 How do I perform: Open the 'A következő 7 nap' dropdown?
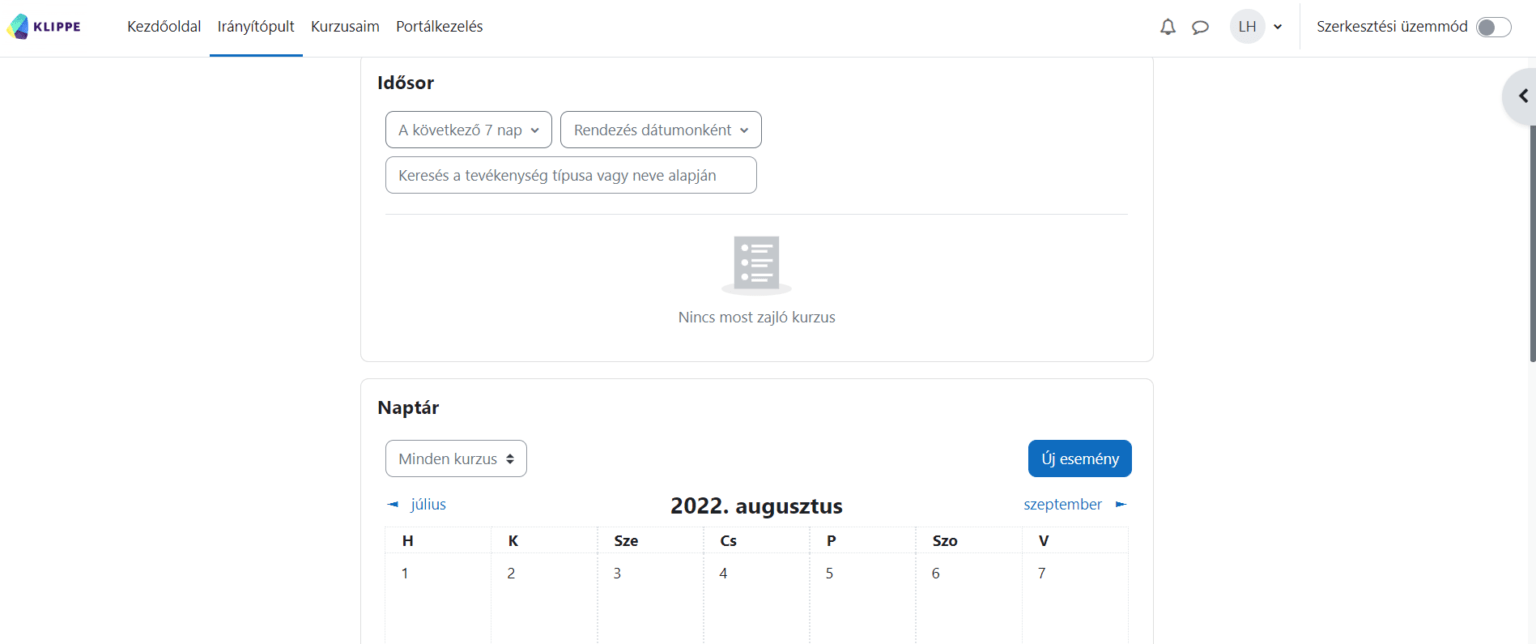468,130
